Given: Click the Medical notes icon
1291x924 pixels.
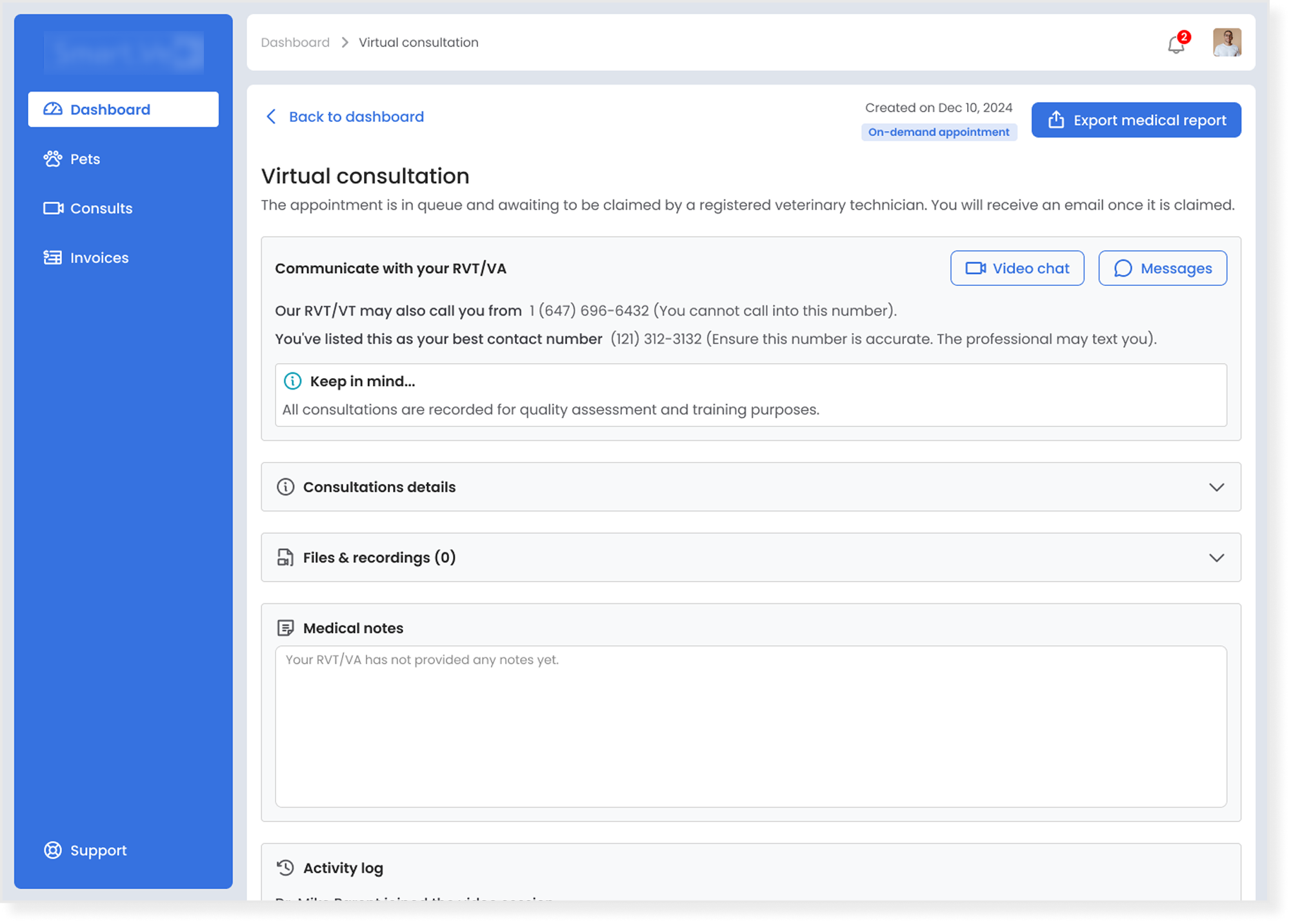Looking at the screenshot, I should click(285, 628).
